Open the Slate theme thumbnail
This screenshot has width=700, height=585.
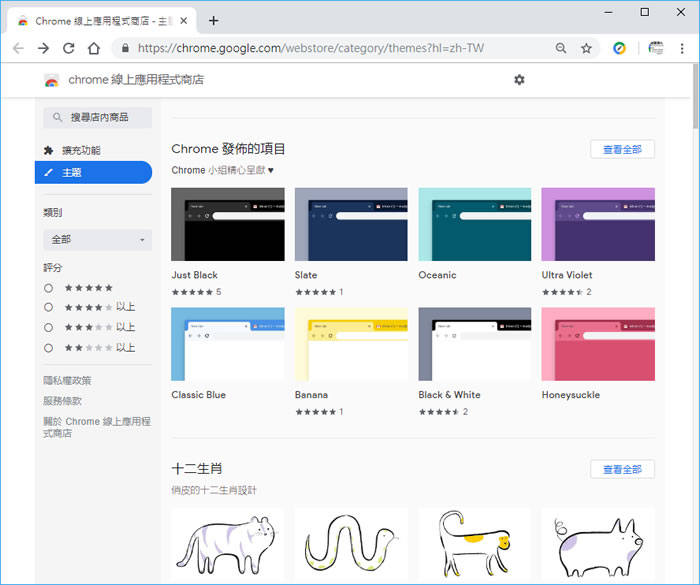351,224
